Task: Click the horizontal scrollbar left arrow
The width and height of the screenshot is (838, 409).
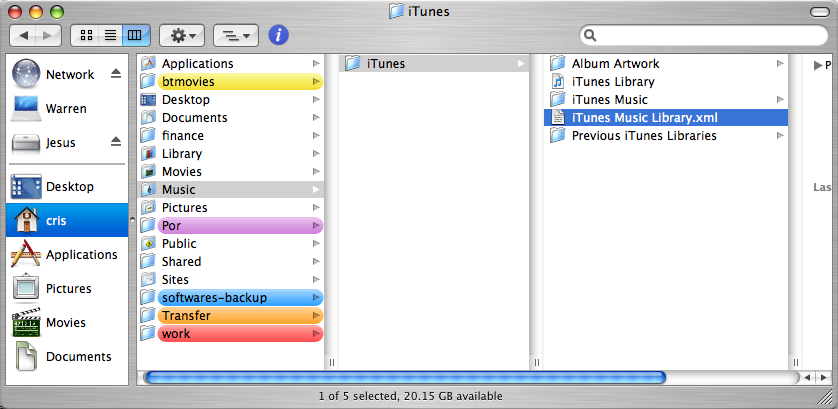Action: click(x=808, y=377)
